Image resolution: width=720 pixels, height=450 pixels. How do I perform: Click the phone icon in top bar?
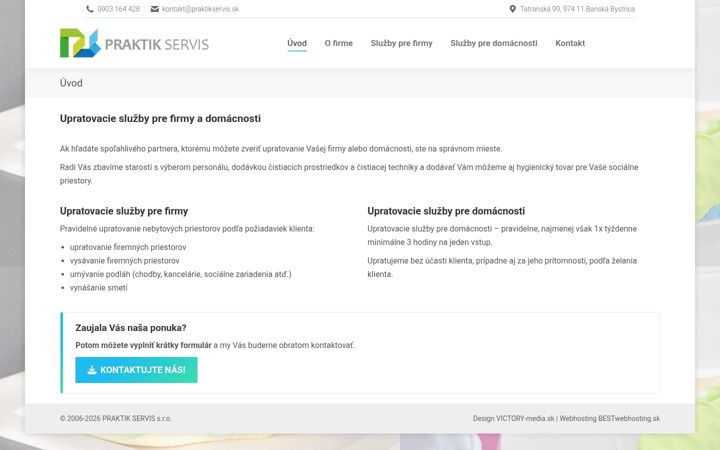pyautogui.click(x=90, y=9)
